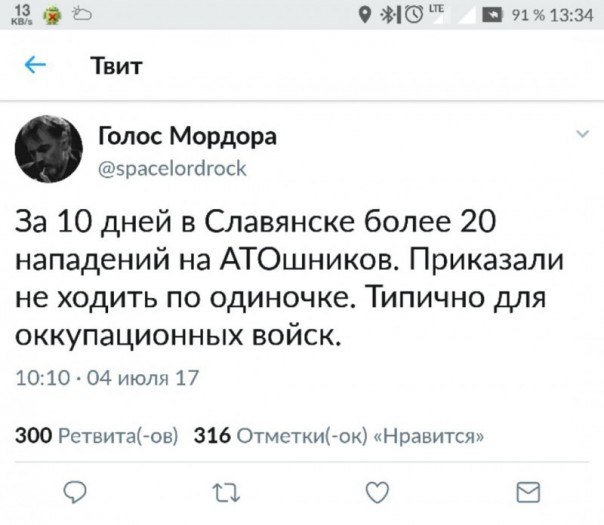Tap the battery icon in the status bar
This screenshot has height=525, width=604.
coord(496,14)
